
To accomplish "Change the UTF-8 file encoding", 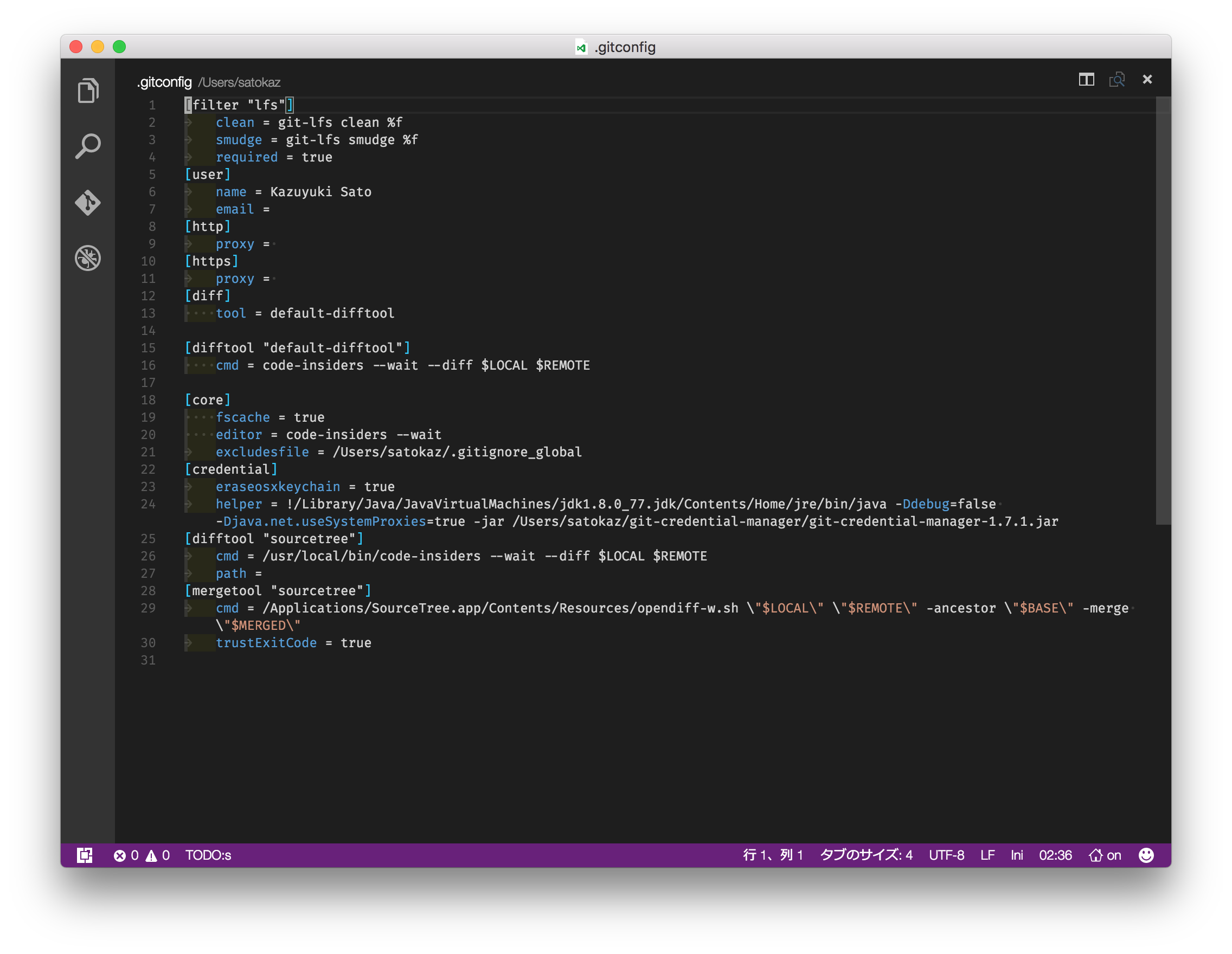I will tap(947, 855).
